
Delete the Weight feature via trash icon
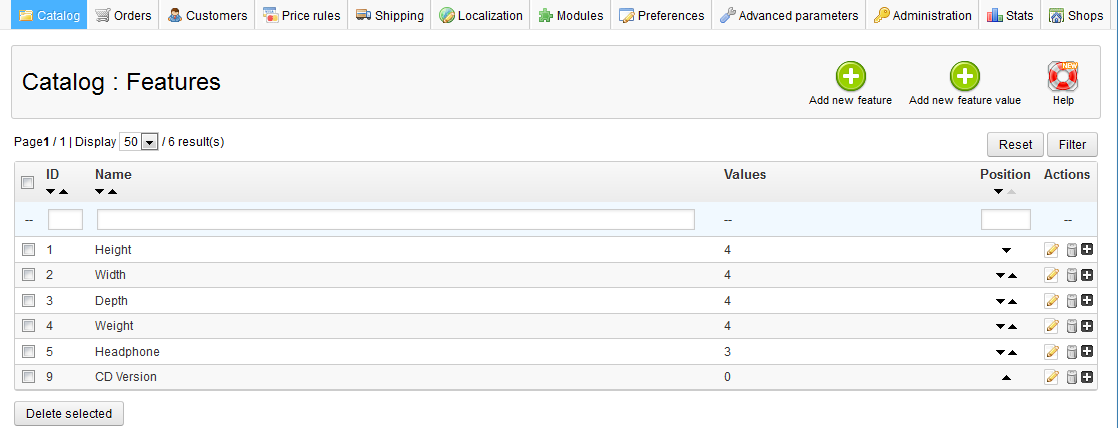point(1070,326)
